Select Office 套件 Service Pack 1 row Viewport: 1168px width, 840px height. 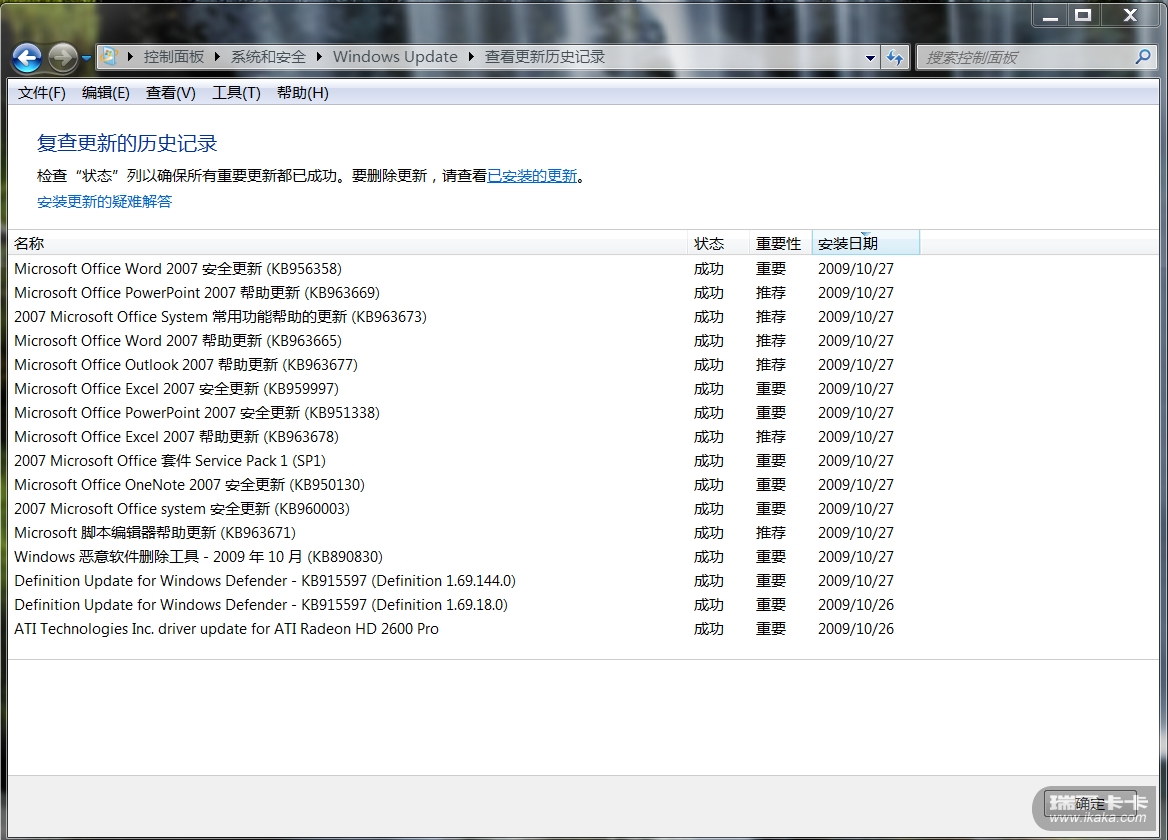pyautogui.click(x=465, y=461)
